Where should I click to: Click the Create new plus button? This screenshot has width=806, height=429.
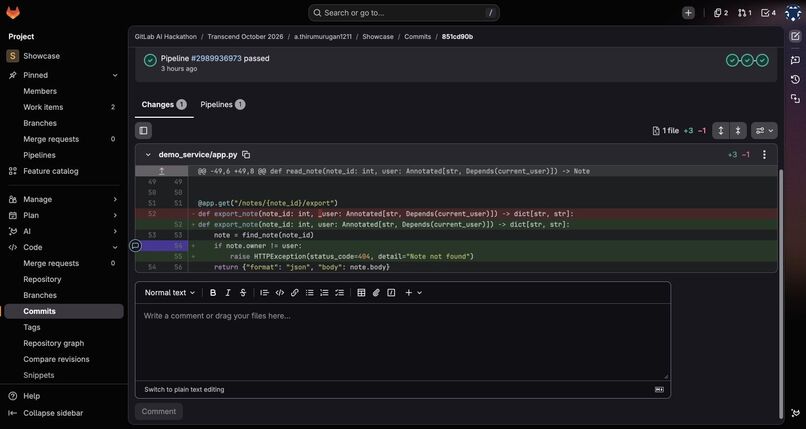(688, 13)
